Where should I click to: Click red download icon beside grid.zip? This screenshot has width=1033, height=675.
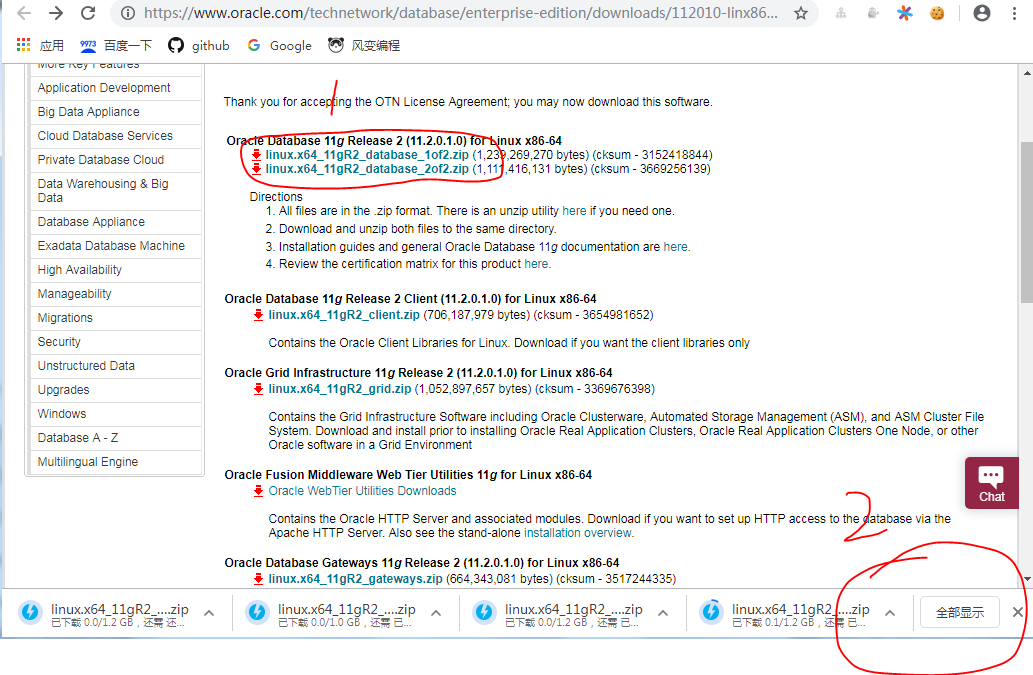258,389
